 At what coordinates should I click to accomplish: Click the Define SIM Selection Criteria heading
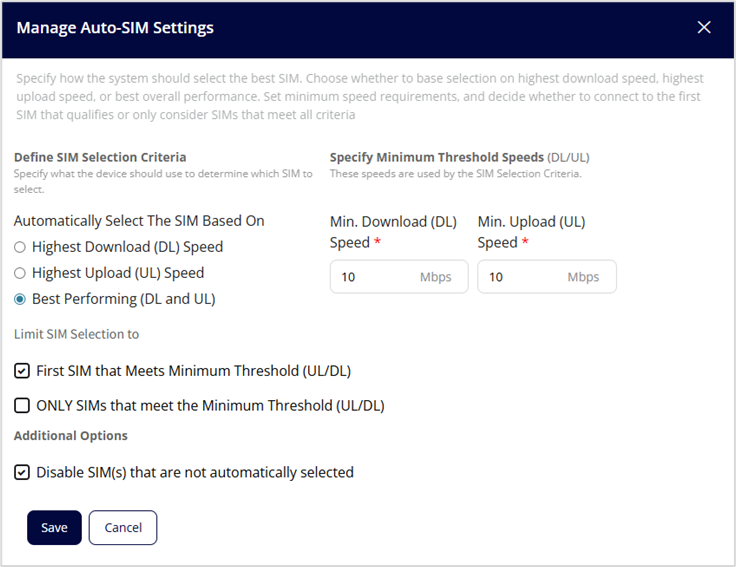pyautogui.click(x=100, y=157)
